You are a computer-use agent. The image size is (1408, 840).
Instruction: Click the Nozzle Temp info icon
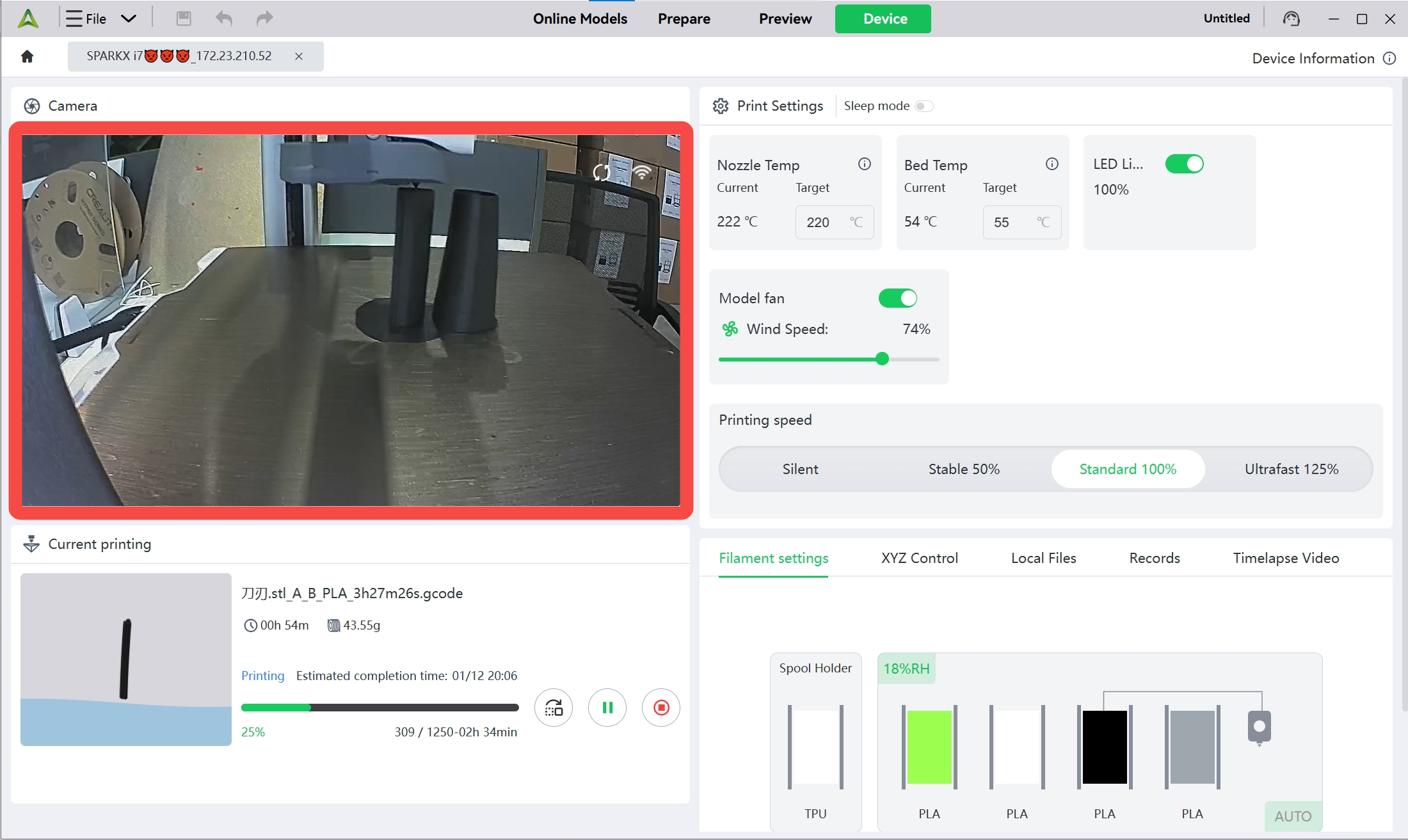864,164
